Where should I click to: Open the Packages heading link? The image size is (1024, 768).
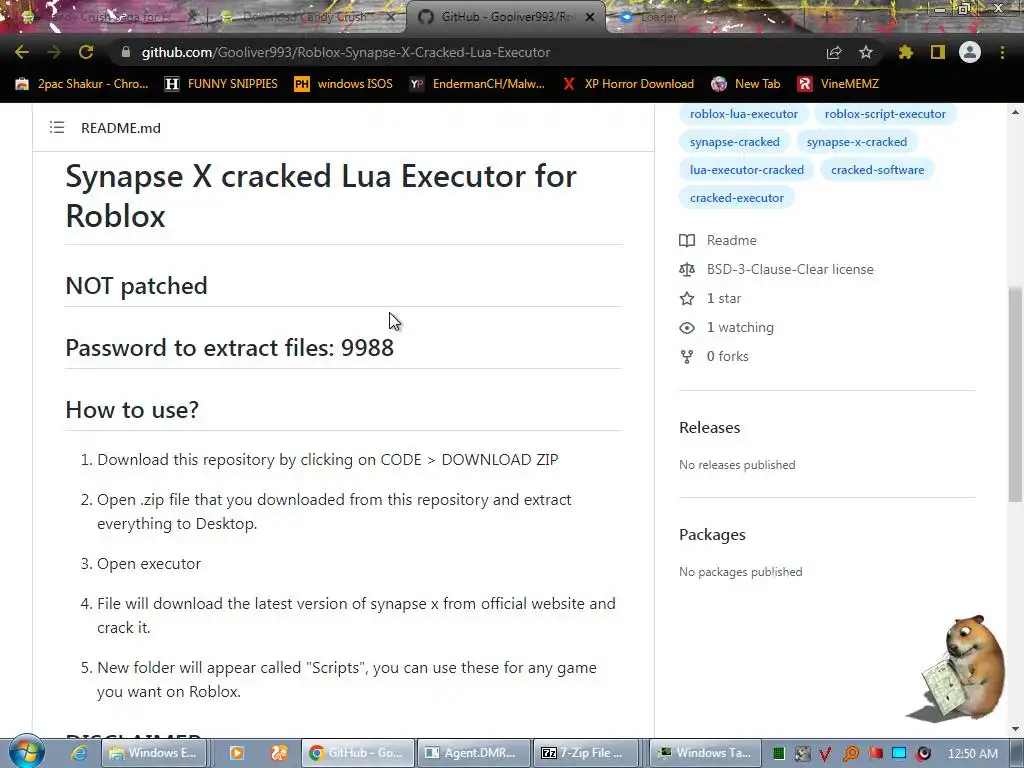[712, 534]
